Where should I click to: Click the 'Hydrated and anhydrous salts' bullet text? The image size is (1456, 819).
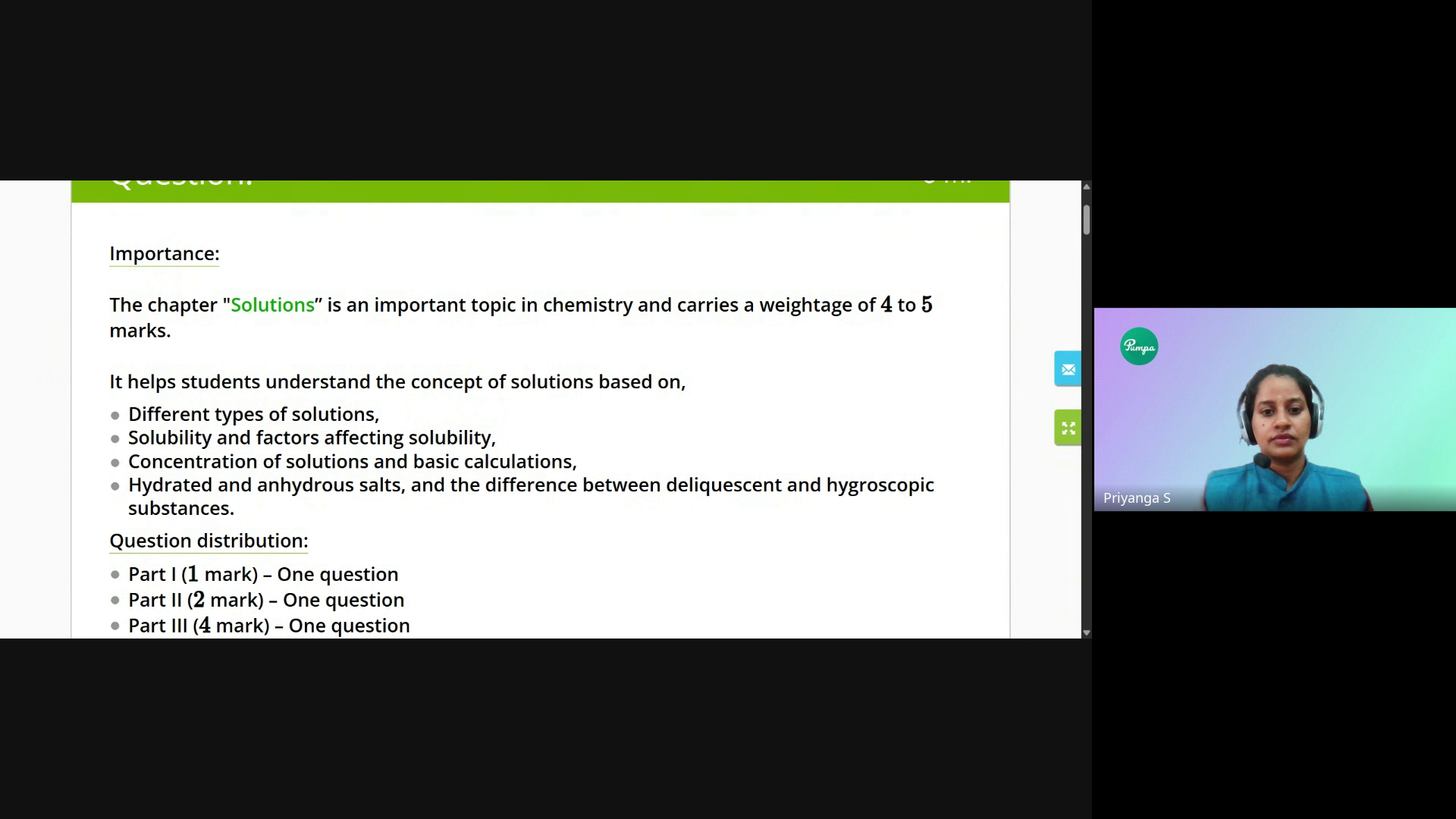point(531,485)
